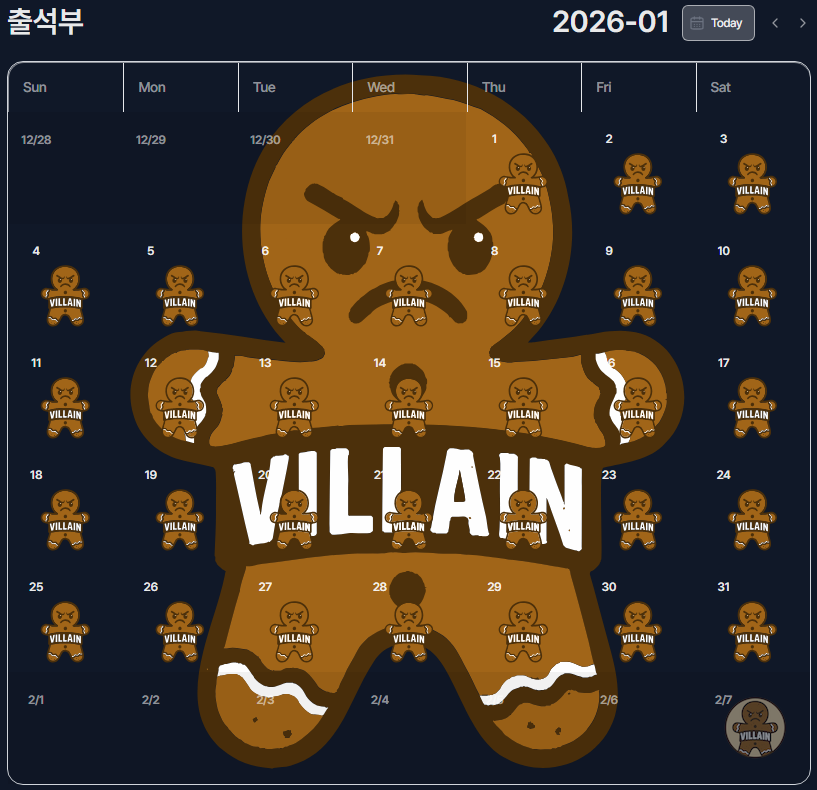Viewport: 817px width, 790px height.
Task: Go to the next month arrow
Action: pos(802,23)
